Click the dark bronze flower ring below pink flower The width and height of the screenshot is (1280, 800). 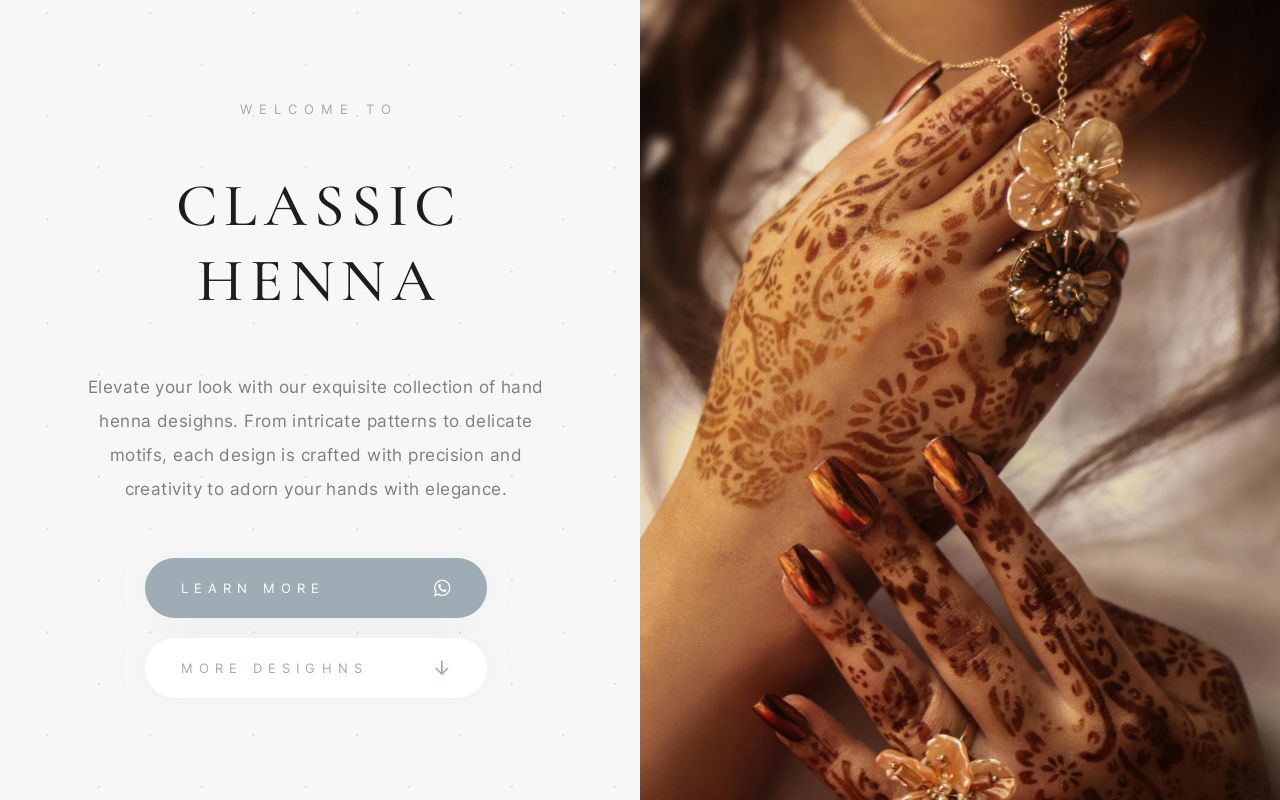click(1060, 285)
